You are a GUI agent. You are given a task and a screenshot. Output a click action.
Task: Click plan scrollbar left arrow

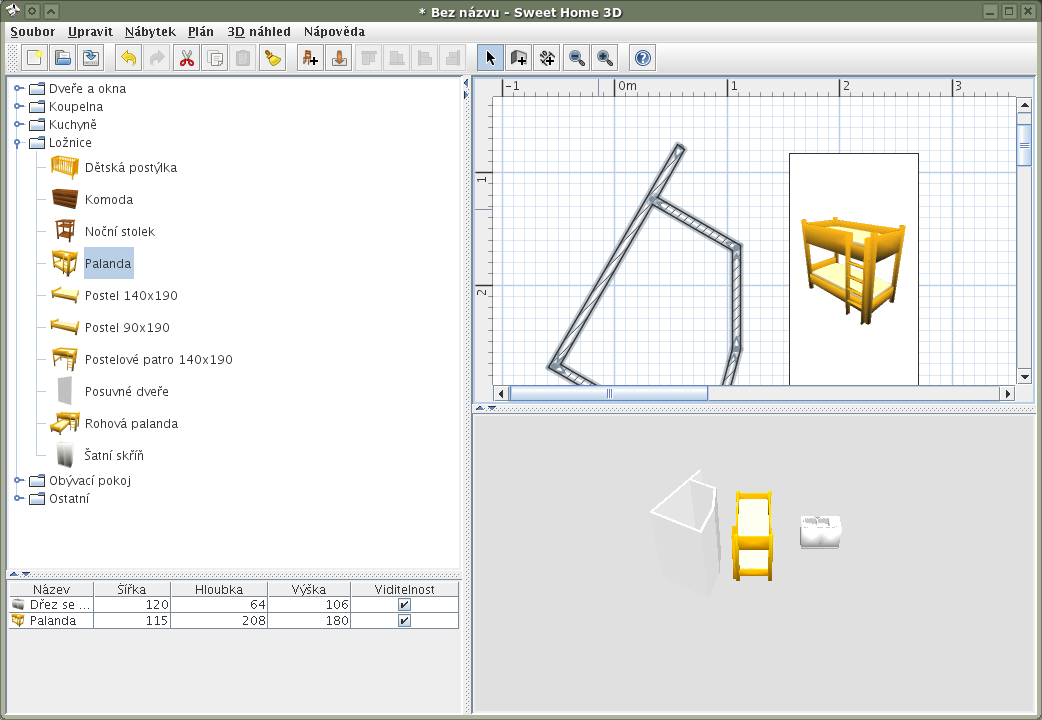click(501, 394)
